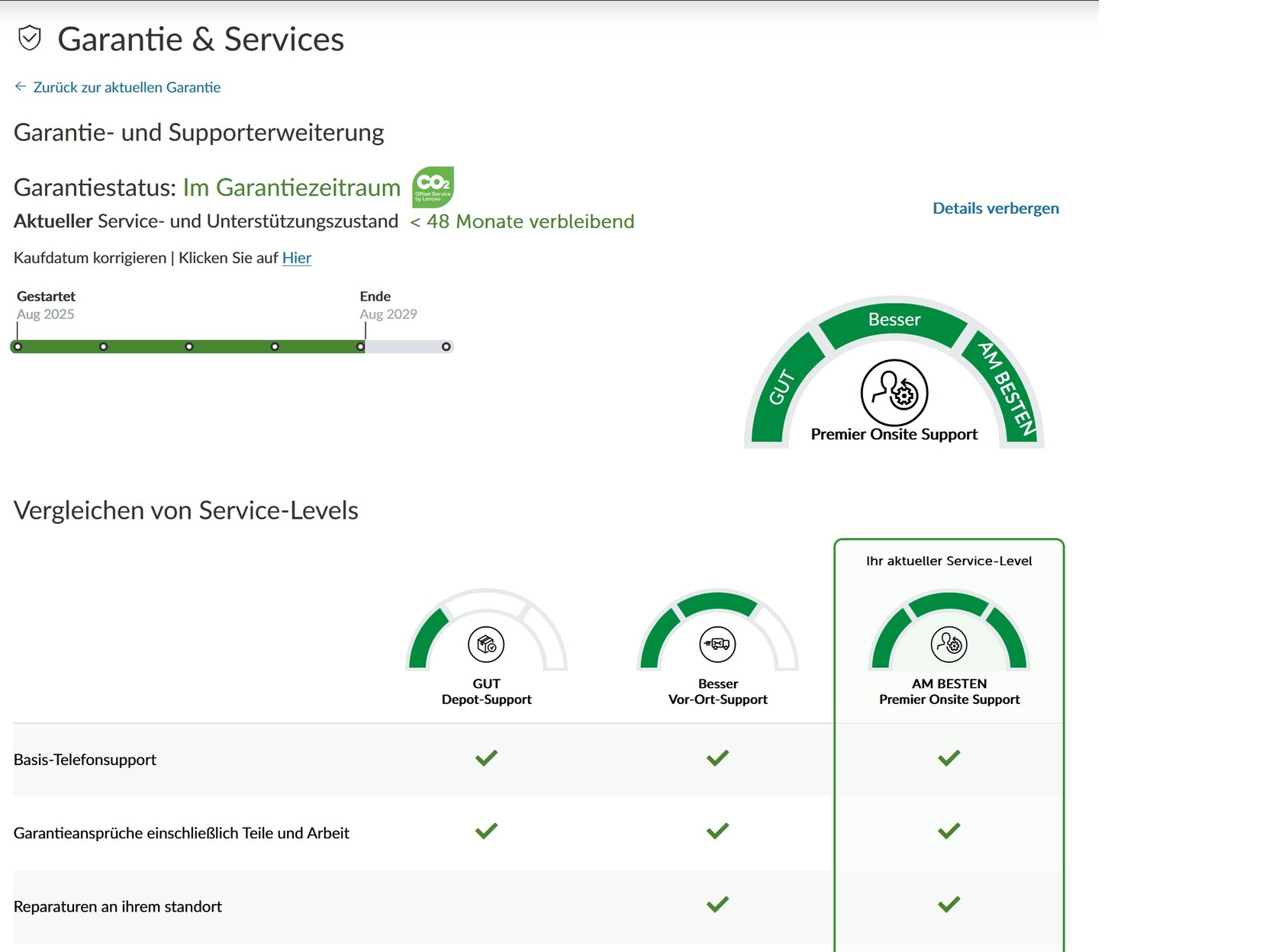Screen dimensions: 1282x952
Task: Select the Besser segment of large gauge
Action: (894, 320)
